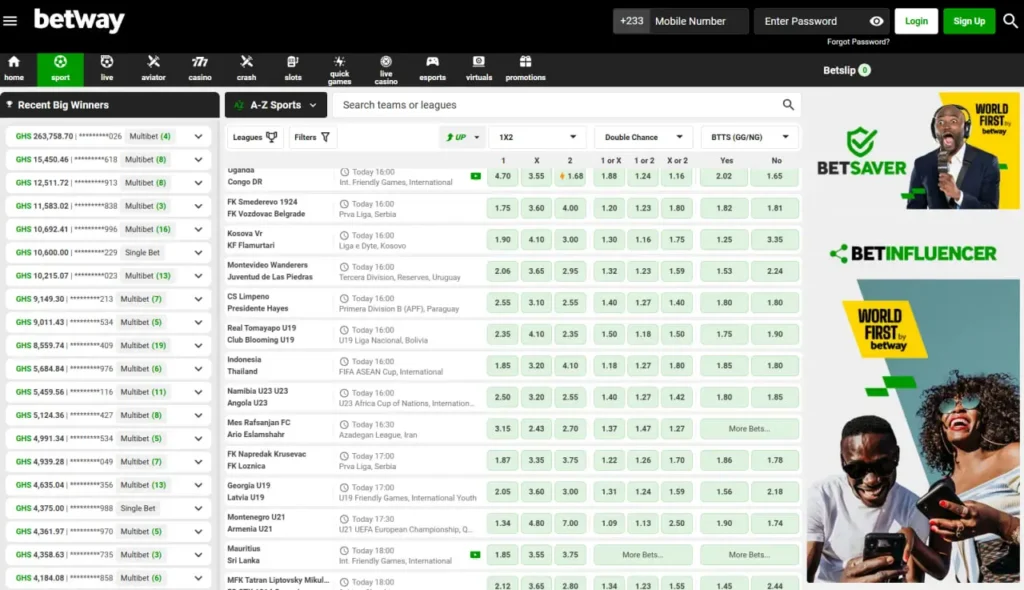
Task: Click the Leagues trophy button
Action: [255, 137]
